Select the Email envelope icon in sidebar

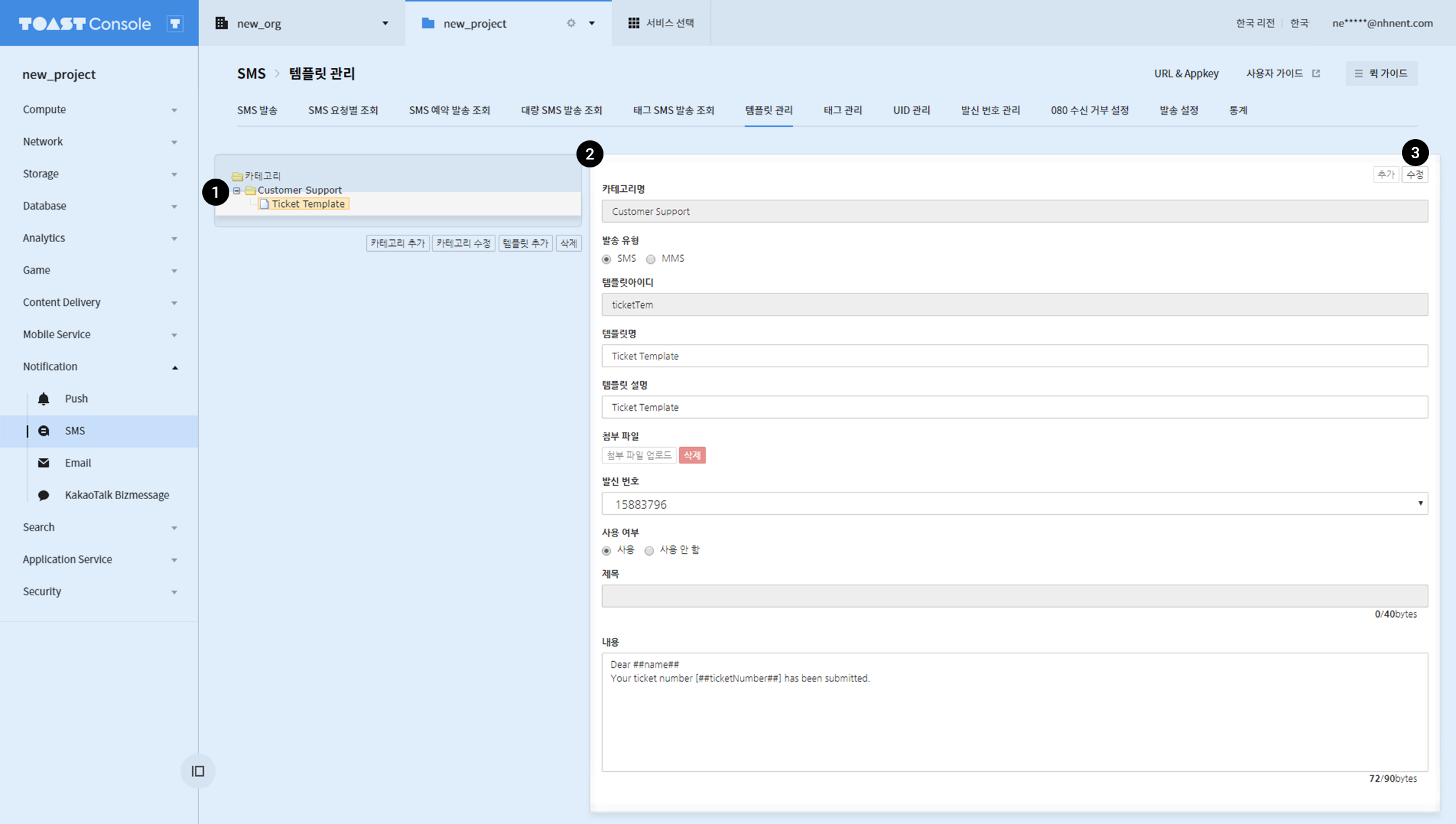coord(43,463)
